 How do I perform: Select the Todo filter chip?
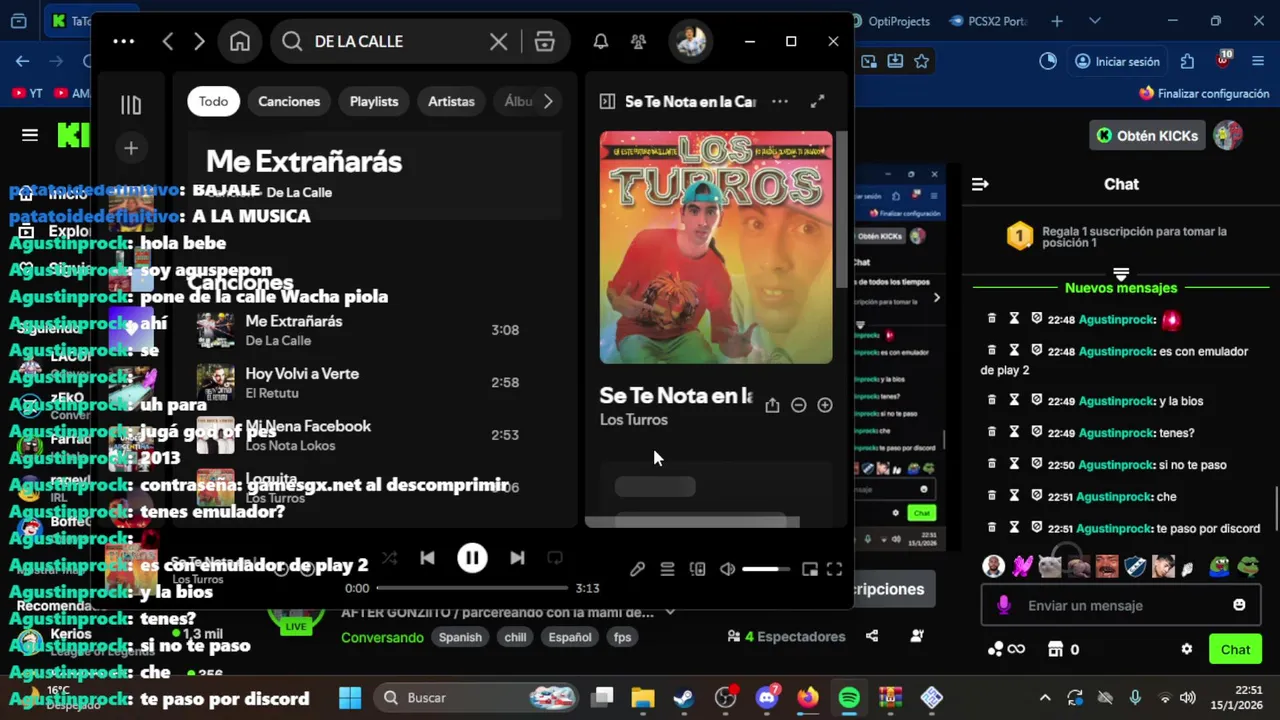(x=213, y=101)
